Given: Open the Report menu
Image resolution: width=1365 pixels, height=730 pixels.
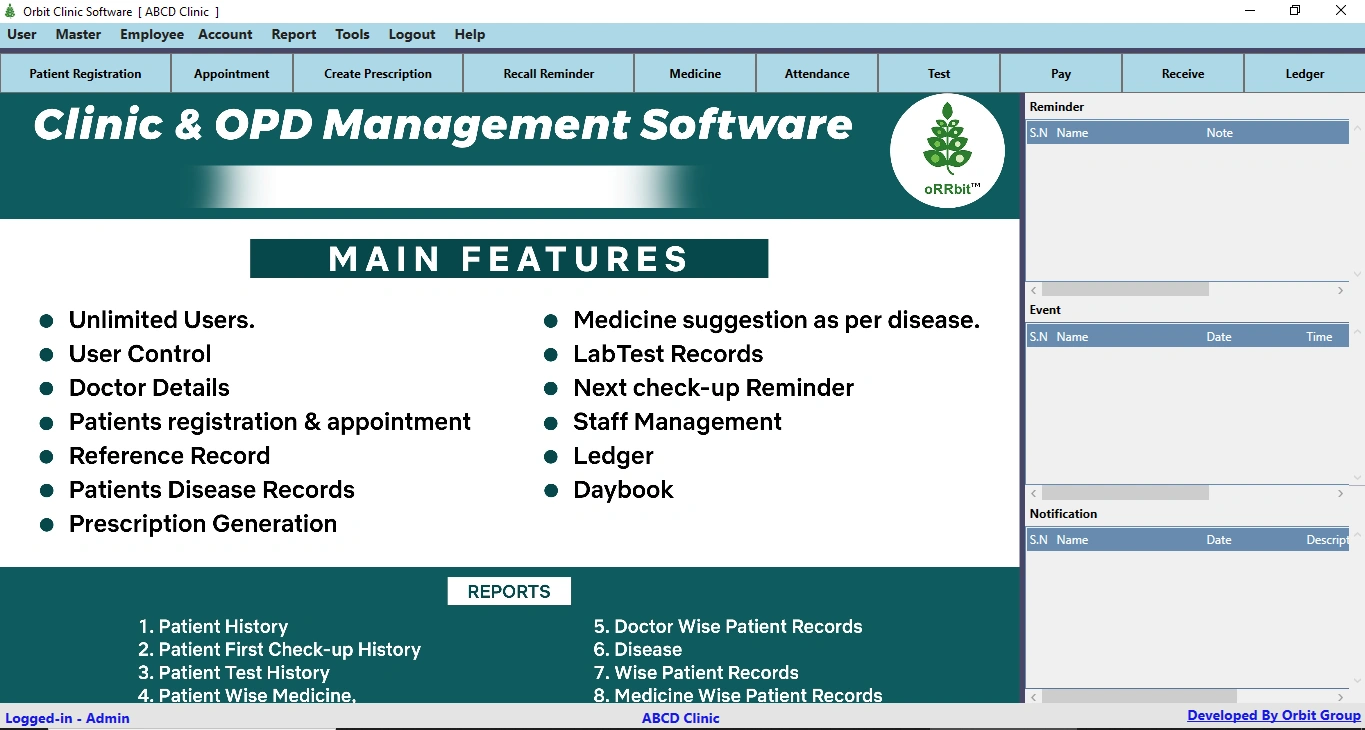Looking at the screenshot, I should (294, 34).
